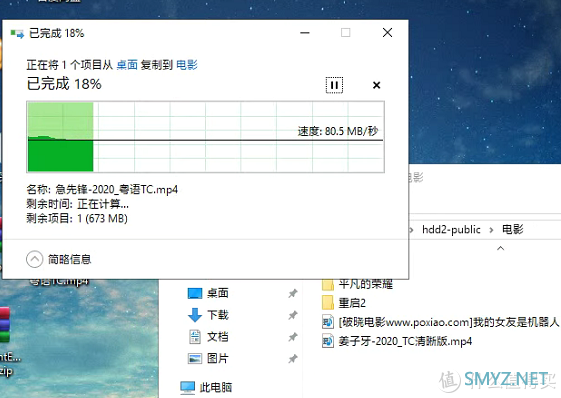Click the copy dialog title bar icon
Image resolution: width=561 pixels, height=398 pixels.
pyautogui.click(x=17, y=34)
